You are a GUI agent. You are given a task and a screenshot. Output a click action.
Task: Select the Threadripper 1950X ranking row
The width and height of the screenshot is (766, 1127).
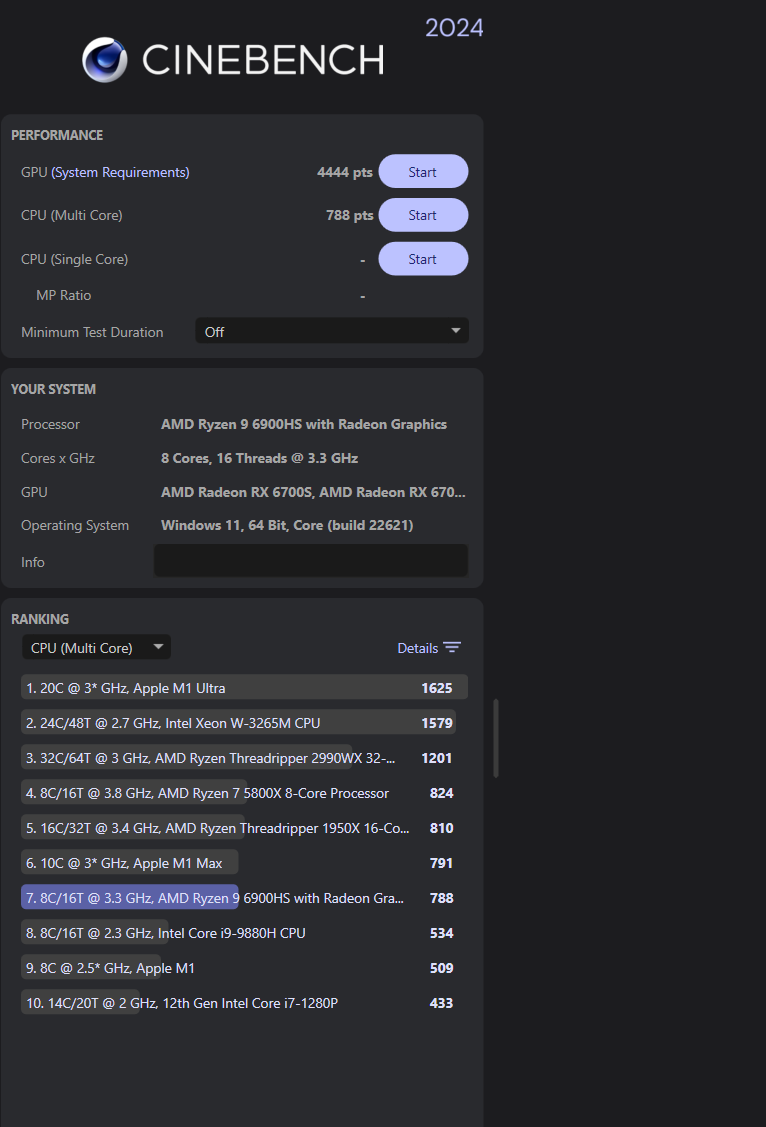[x=244, y=828]
